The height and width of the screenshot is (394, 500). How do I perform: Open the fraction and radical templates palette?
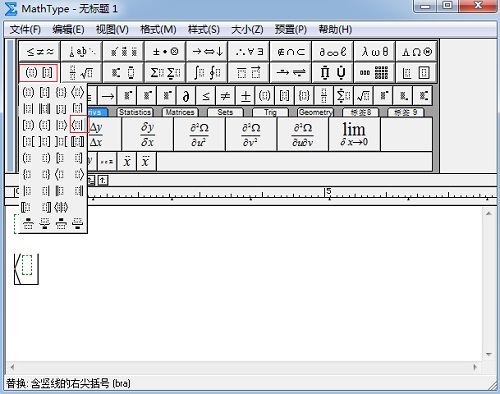82,73
